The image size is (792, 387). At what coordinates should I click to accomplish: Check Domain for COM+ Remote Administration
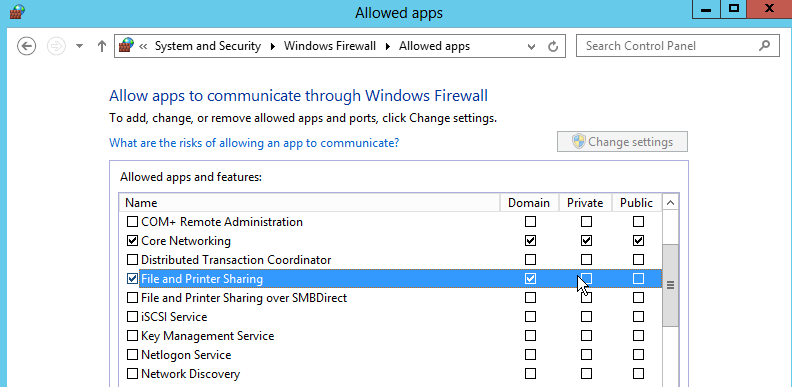tap(530, 222)
